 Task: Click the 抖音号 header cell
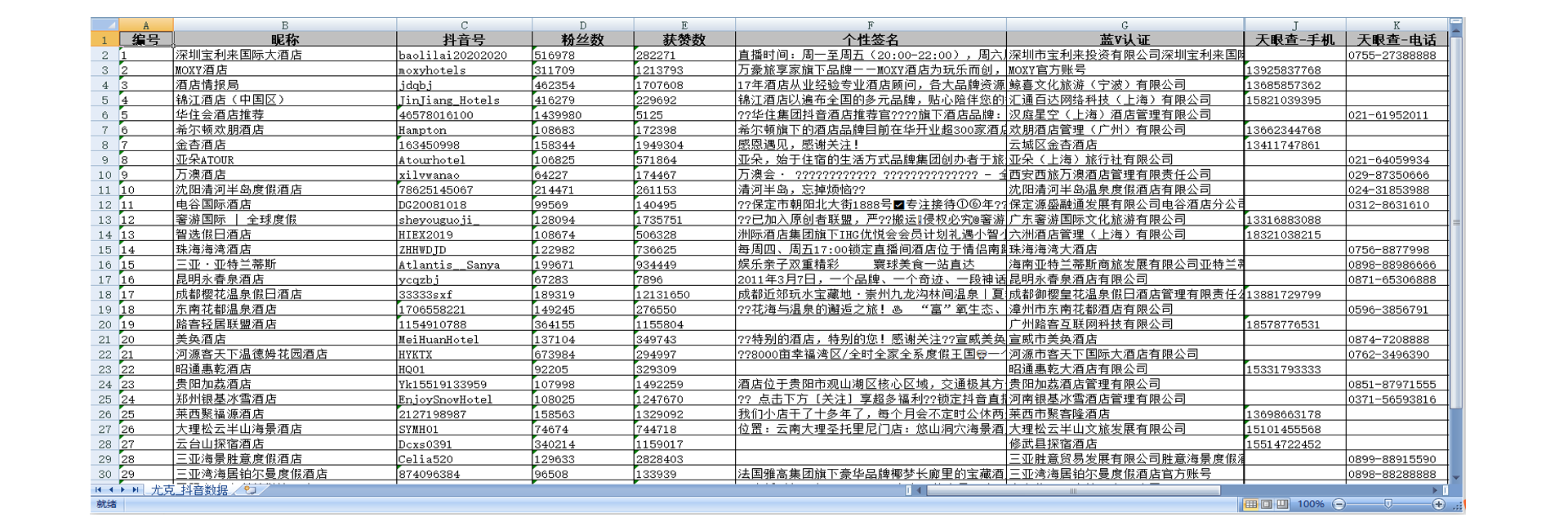[464, 39]
